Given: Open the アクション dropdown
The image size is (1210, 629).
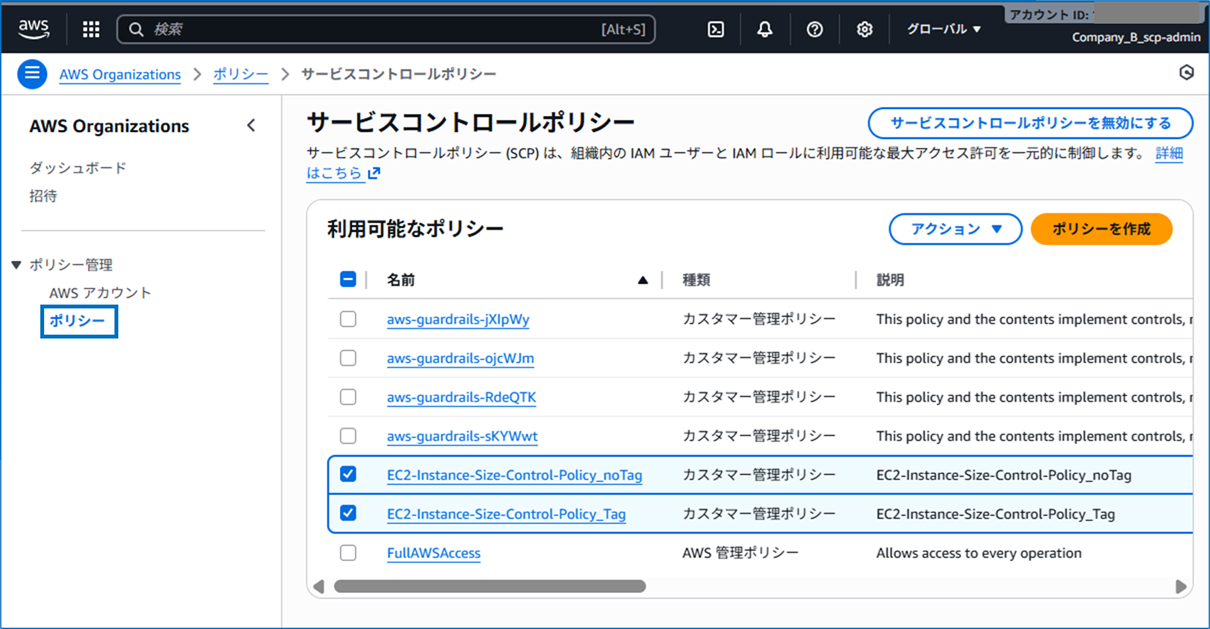Looking at the screenshot, I should [x=955, y=229].
